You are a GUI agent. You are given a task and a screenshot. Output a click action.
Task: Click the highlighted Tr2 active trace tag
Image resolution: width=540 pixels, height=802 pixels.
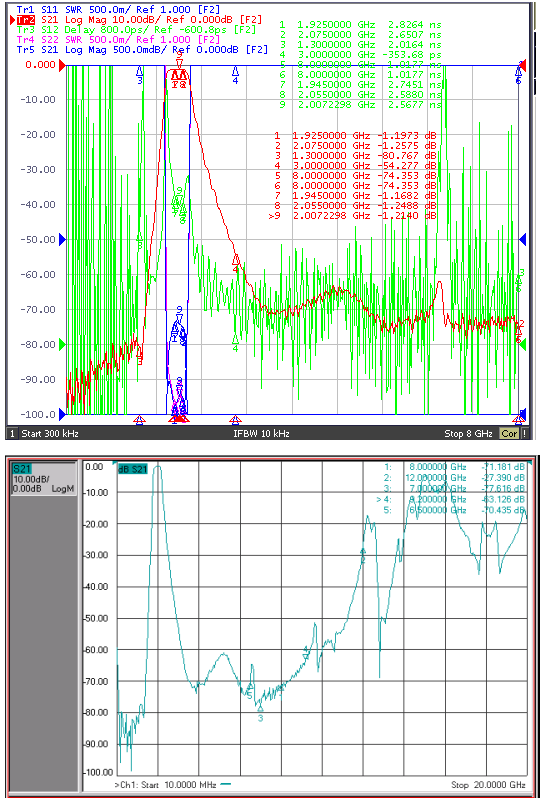point(26,20)
